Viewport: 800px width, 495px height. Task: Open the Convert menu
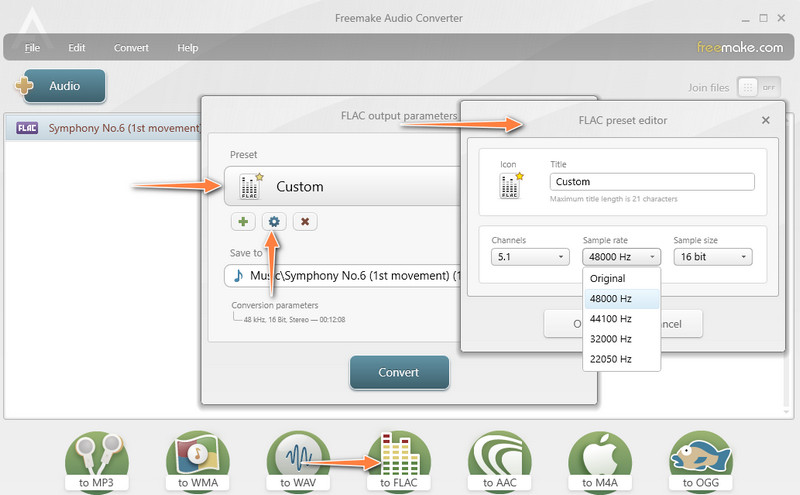(131, 47)
